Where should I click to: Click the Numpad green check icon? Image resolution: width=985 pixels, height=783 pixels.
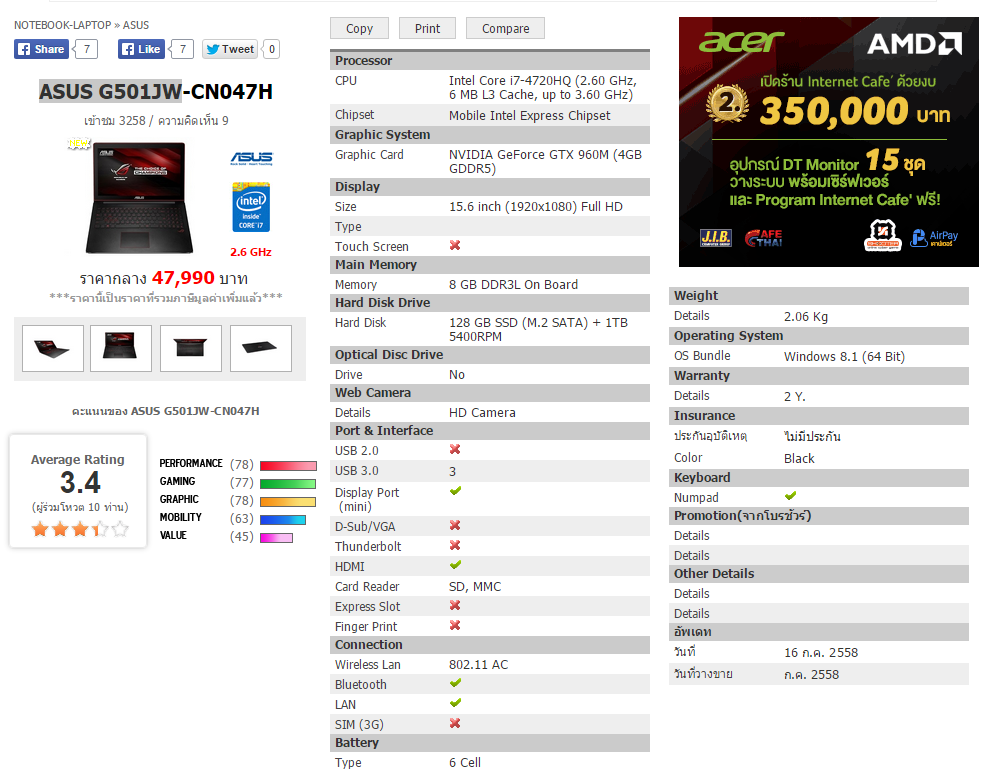pyautogui.click(x=790, y=496)
